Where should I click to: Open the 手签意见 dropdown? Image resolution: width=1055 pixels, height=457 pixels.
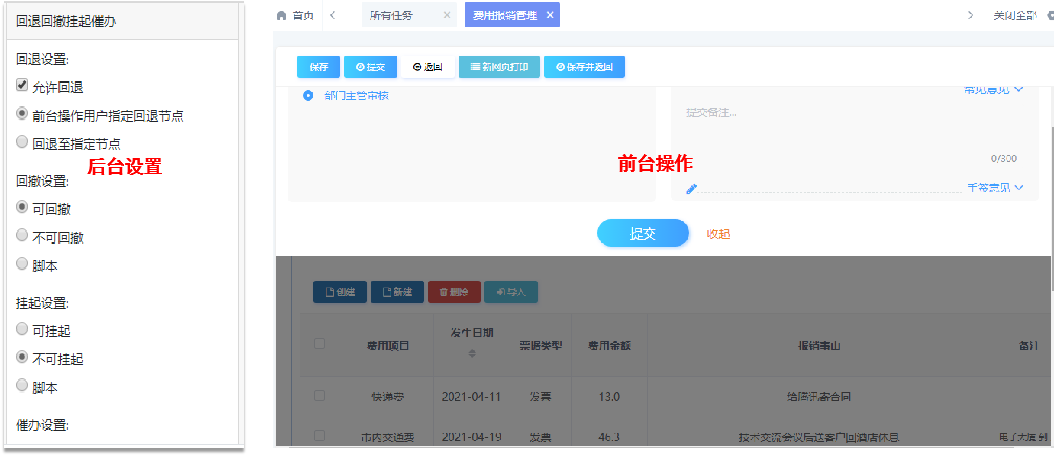click(995, 187)
